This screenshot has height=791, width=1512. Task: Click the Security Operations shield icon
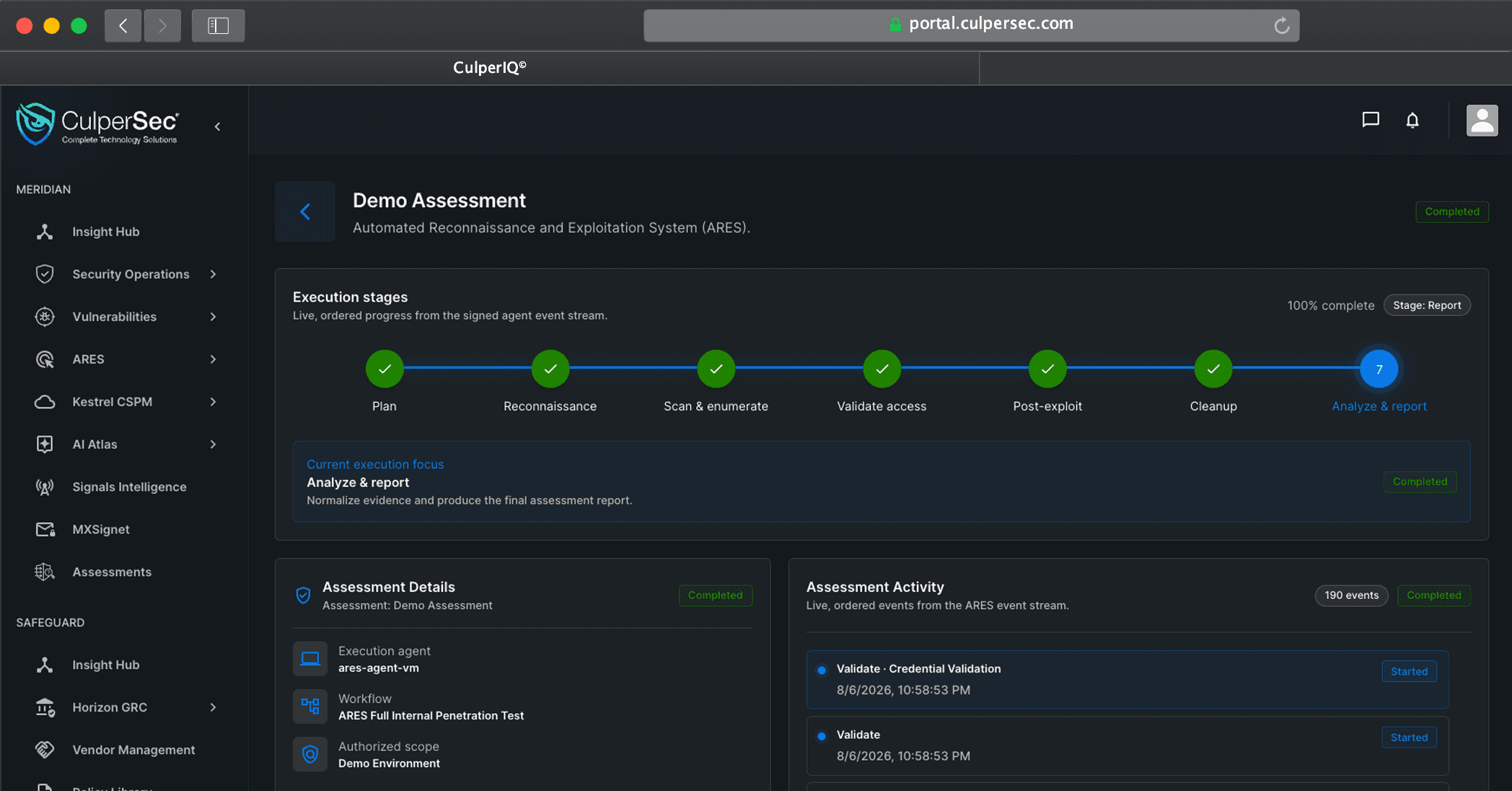[45, 274]
